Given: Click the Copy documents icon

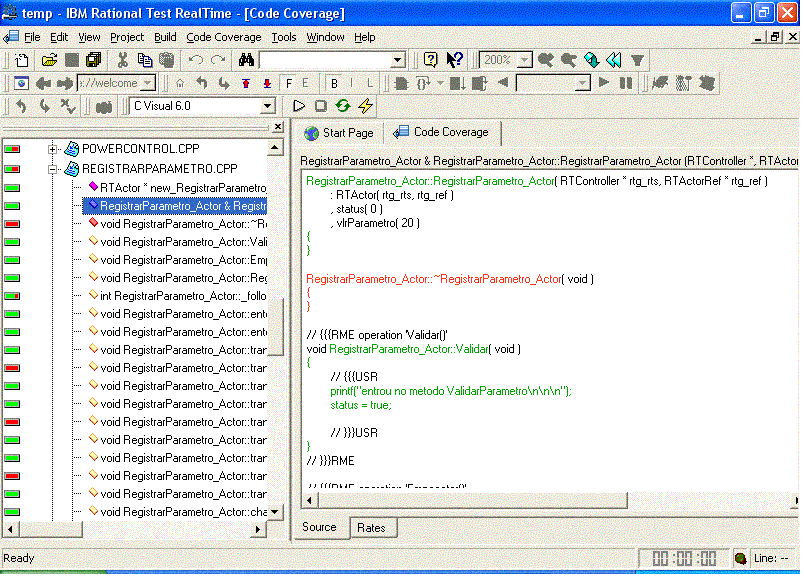Looking at the screenshot, I should pos(145,60).
